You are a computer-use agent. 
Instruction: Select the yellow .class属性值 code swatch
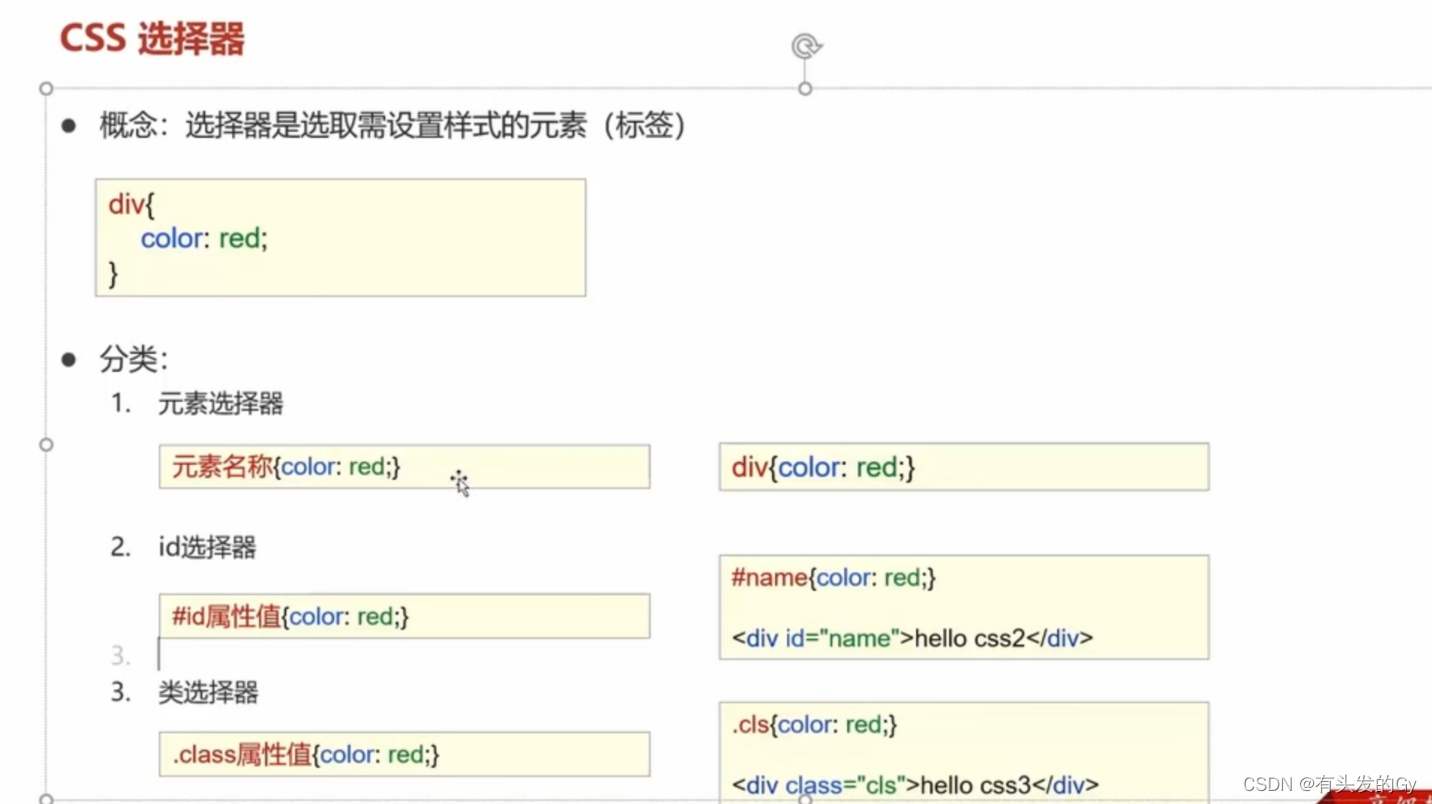[x=404, y=754]
